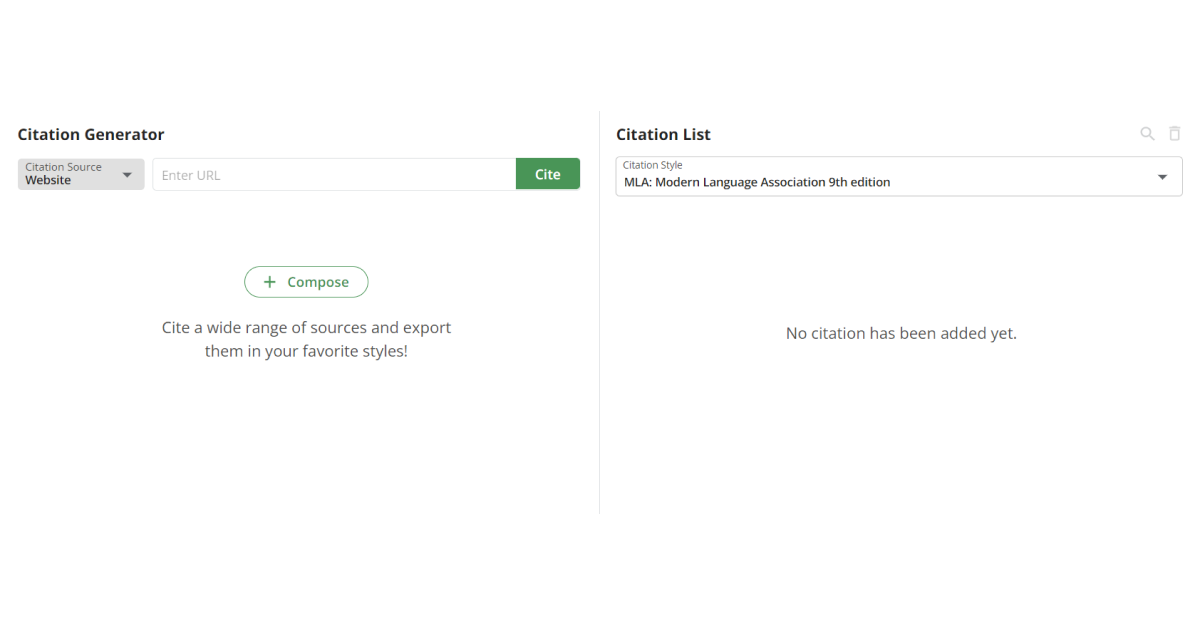This screenshot has width=1200, height=630.
Task: Click the "No citation has been added yet" message
Action: pos(901,333)
